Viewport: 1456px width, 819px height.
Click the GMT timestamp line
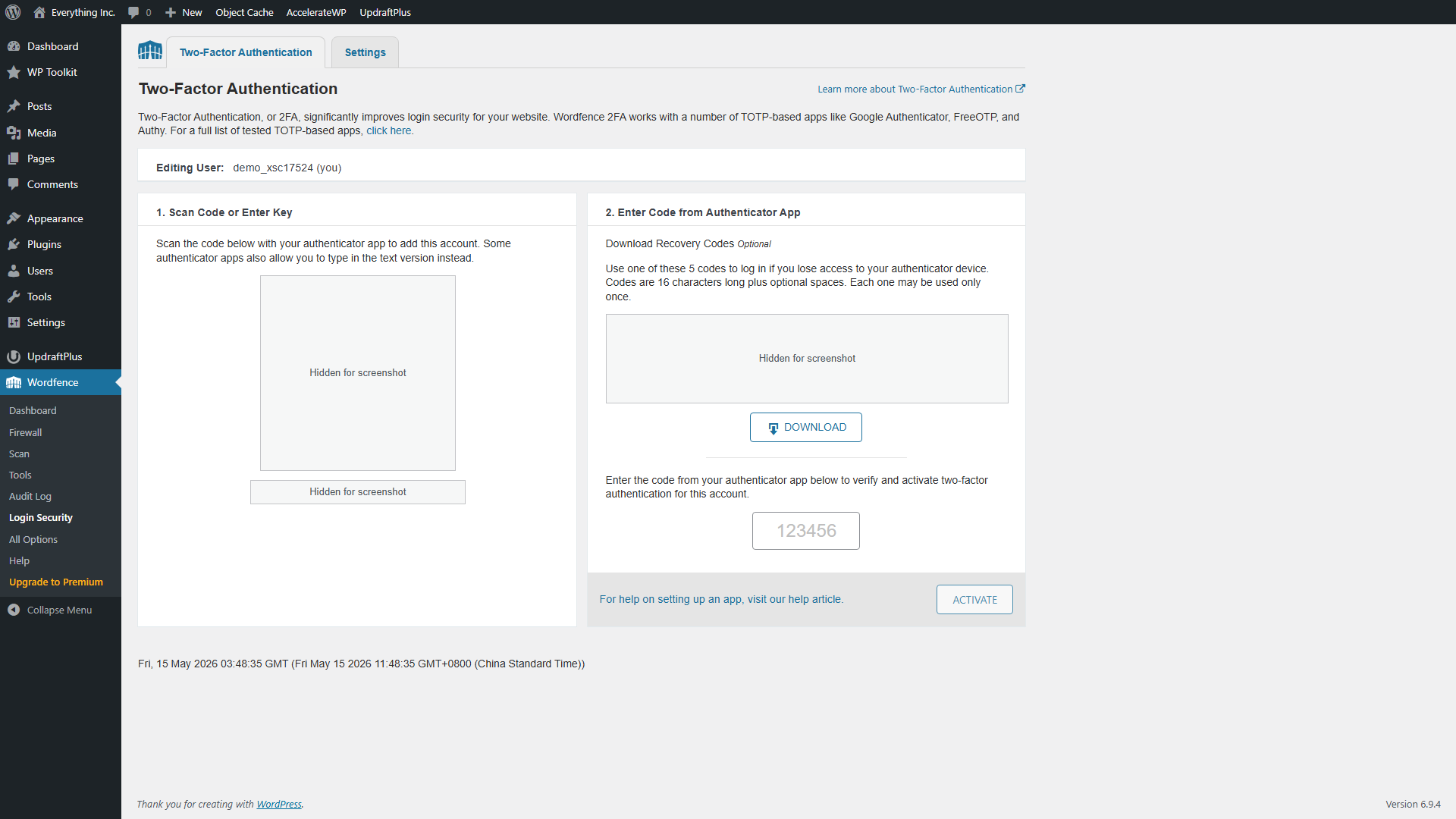[361, 664]
